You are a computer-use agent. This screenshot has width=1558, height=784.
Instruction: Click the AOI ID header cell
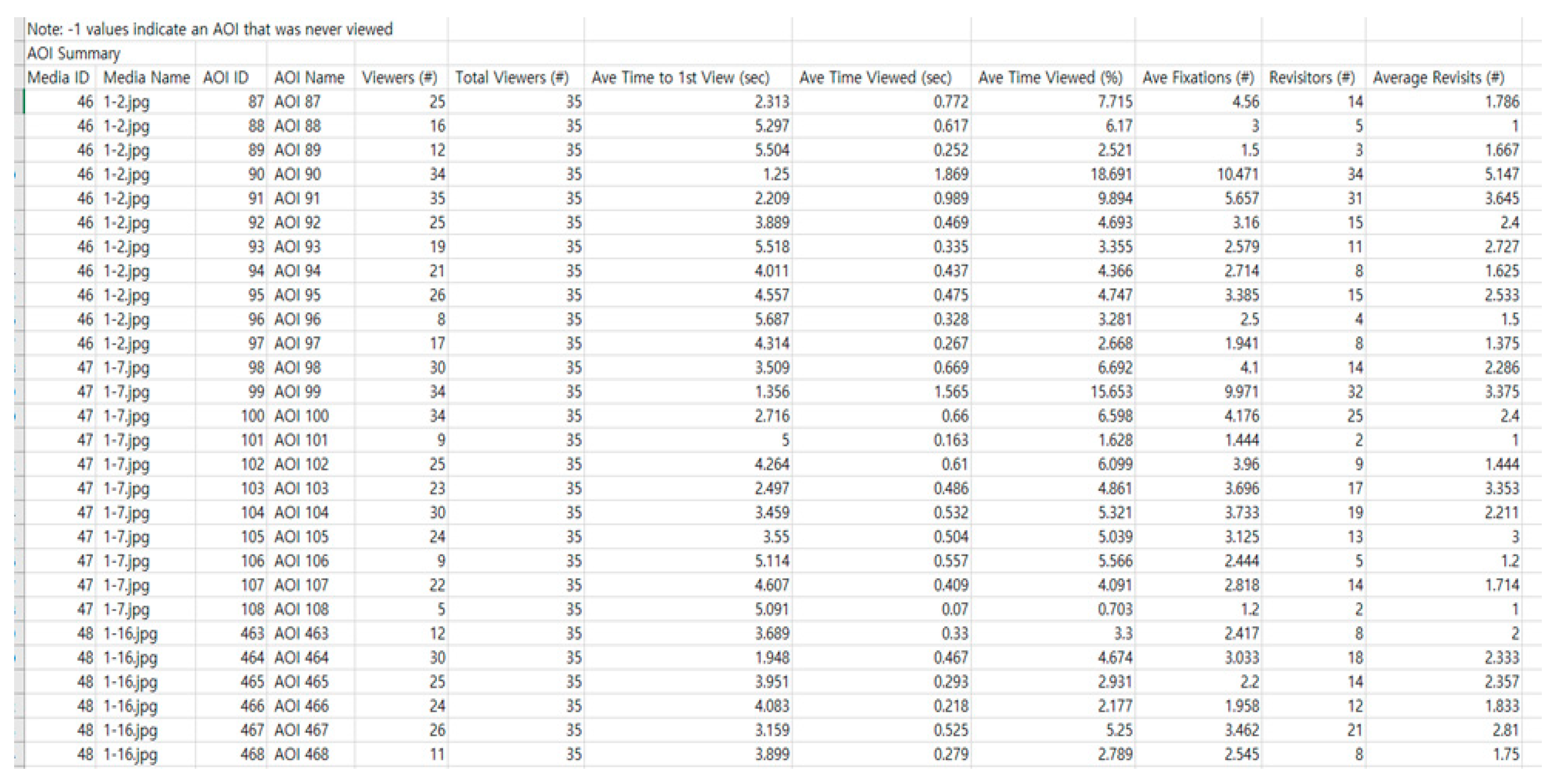[226, 77]
